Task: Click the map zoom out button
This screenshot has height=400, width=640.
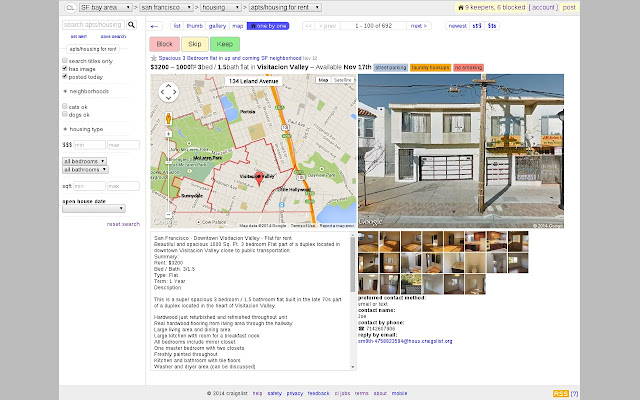Action: pos(168,214)
